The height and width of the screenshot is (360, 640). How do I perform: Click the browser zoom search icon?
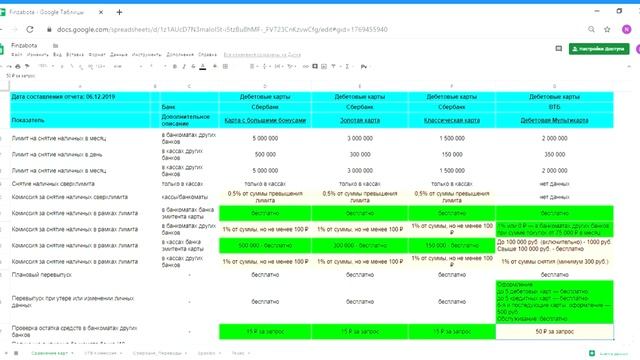(591, 29)
